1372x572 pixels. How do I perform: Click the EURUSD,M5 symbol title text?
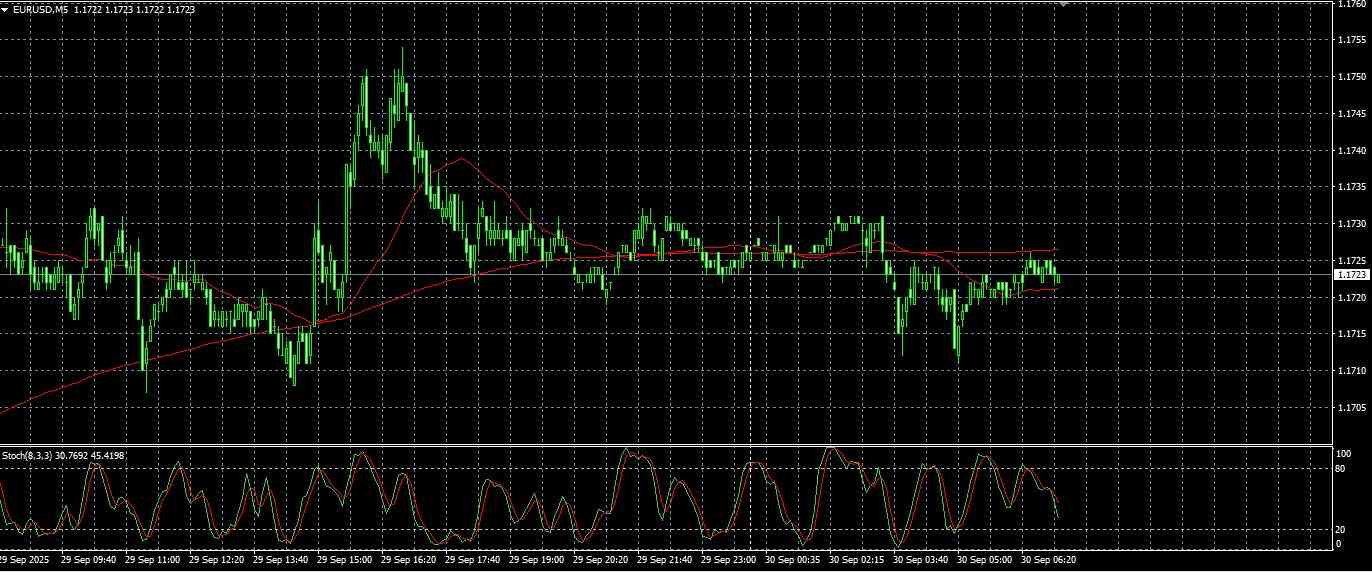41,9
